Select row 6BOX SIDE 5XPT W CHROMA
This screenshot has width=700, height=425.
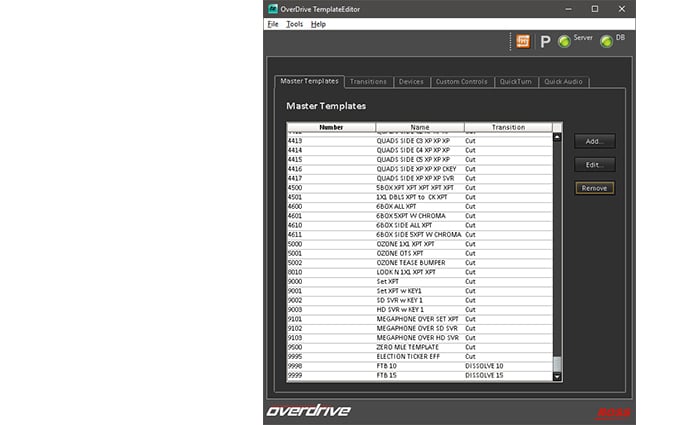(x=420, y=234)
